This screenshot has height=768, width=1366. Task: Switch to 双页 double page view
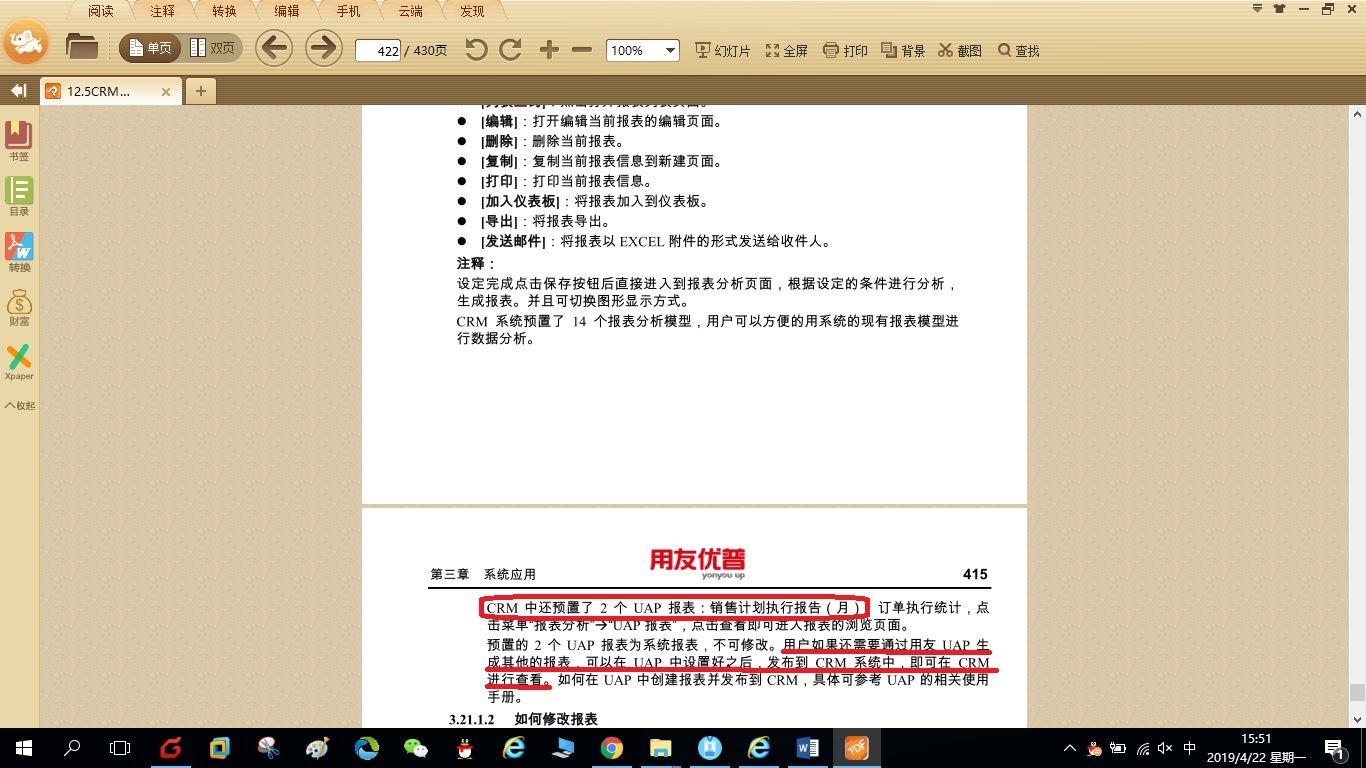(x=212, y=48)
